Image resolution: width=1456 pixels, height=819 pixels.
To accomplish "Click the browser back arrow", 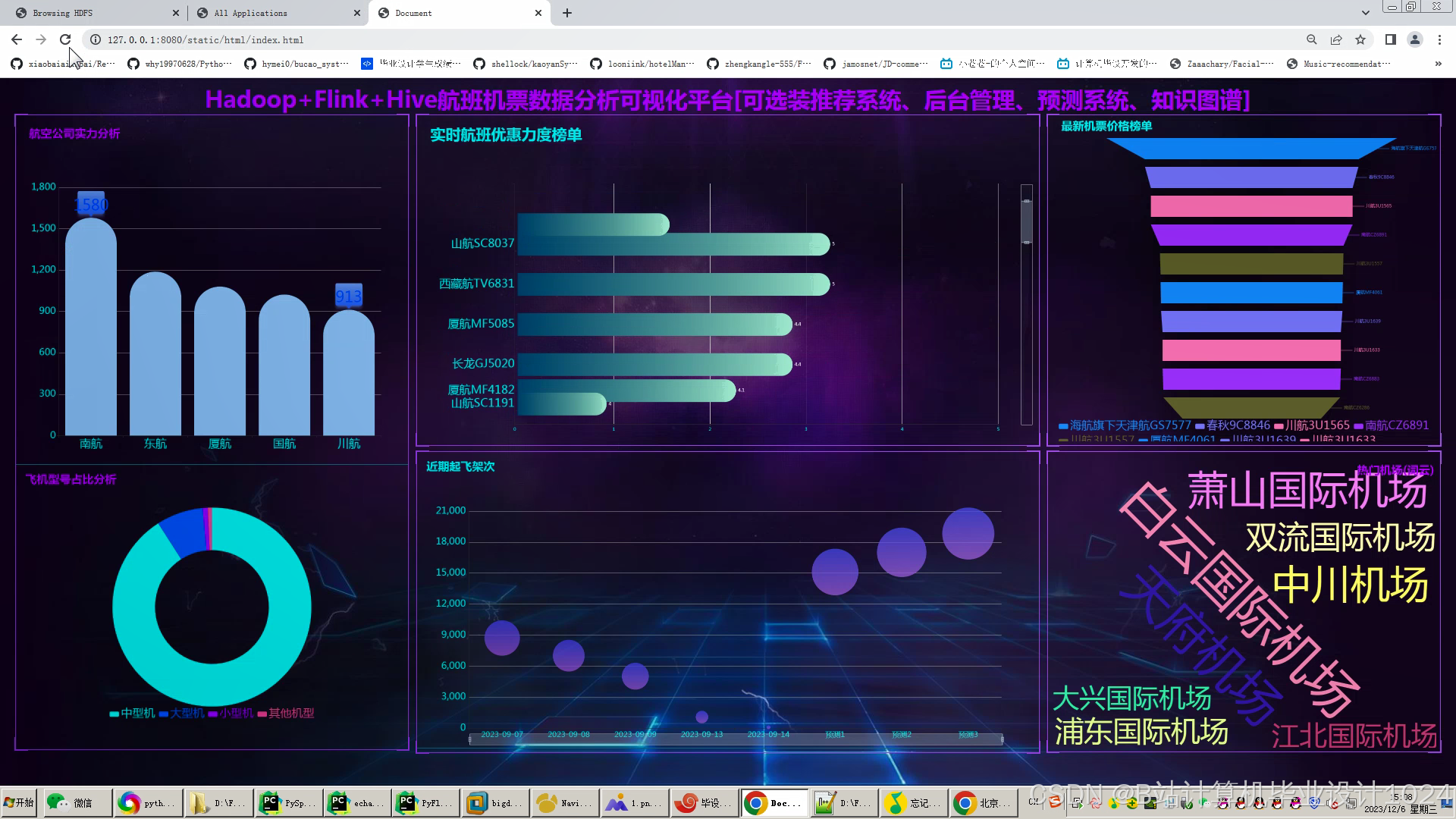I will click(17, 39).
